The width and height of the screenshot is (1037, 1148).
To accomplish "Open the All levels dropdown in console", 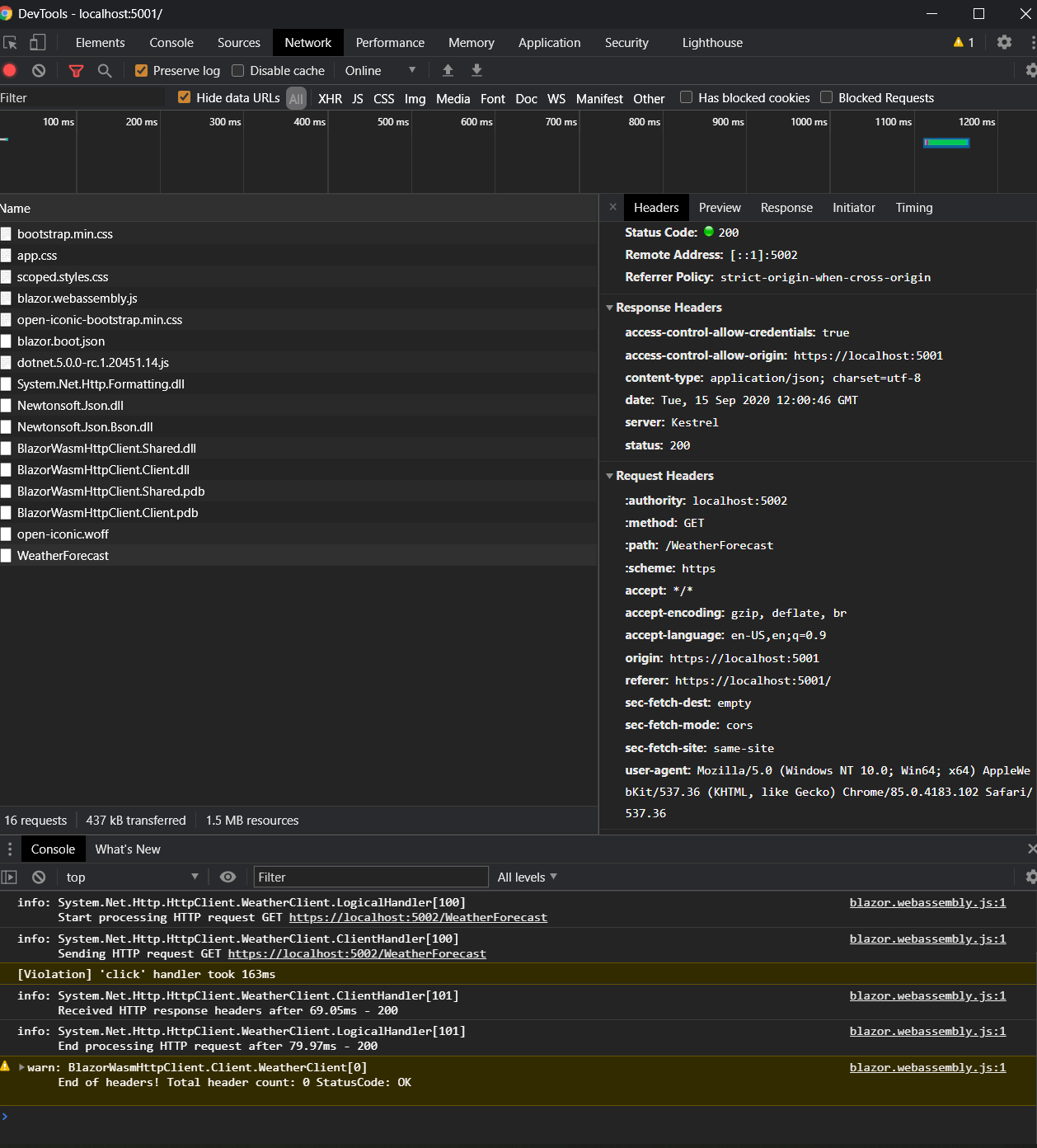I will 527,877.
